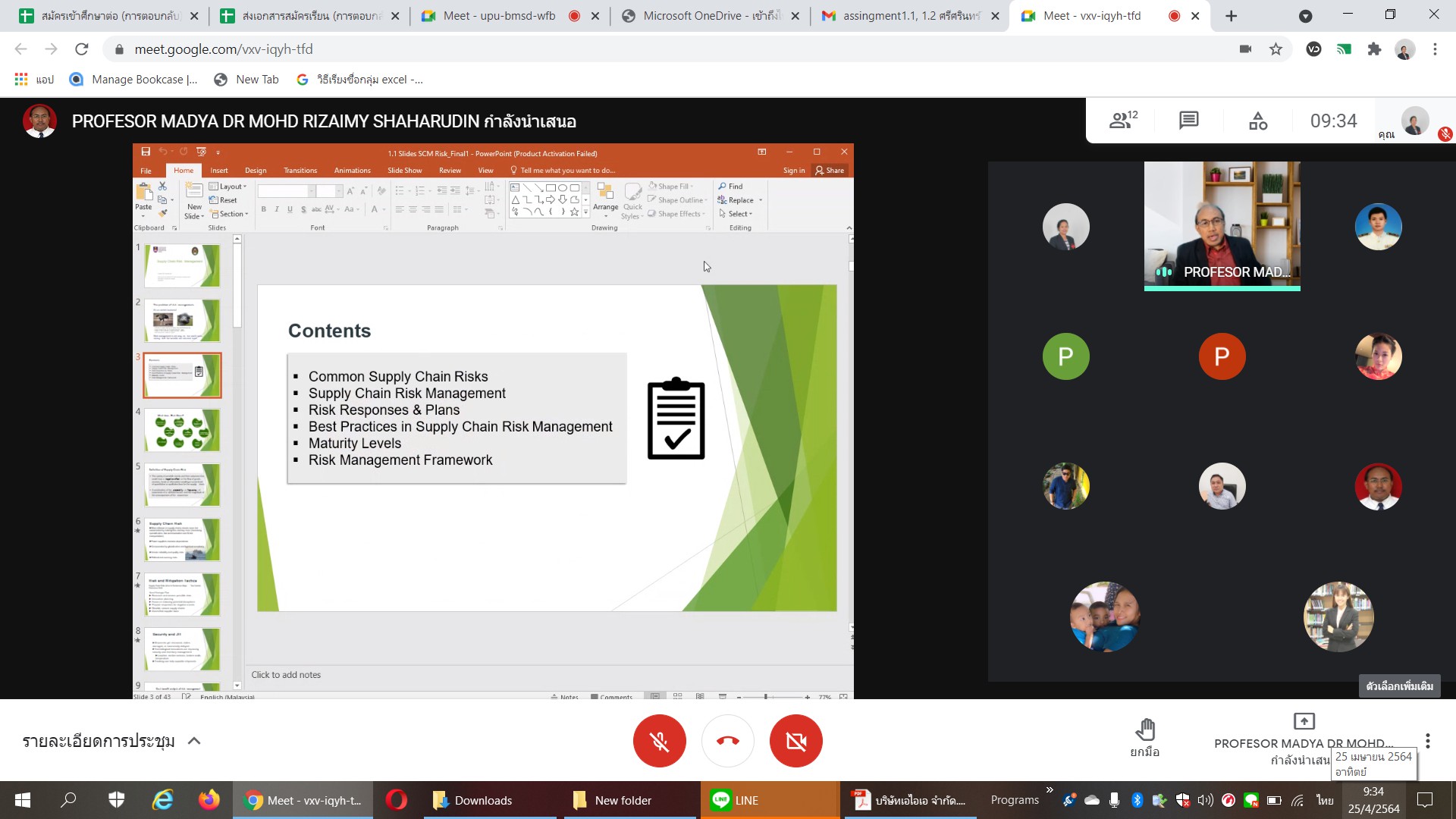Click the raise hand icon

pos(1144,730)
